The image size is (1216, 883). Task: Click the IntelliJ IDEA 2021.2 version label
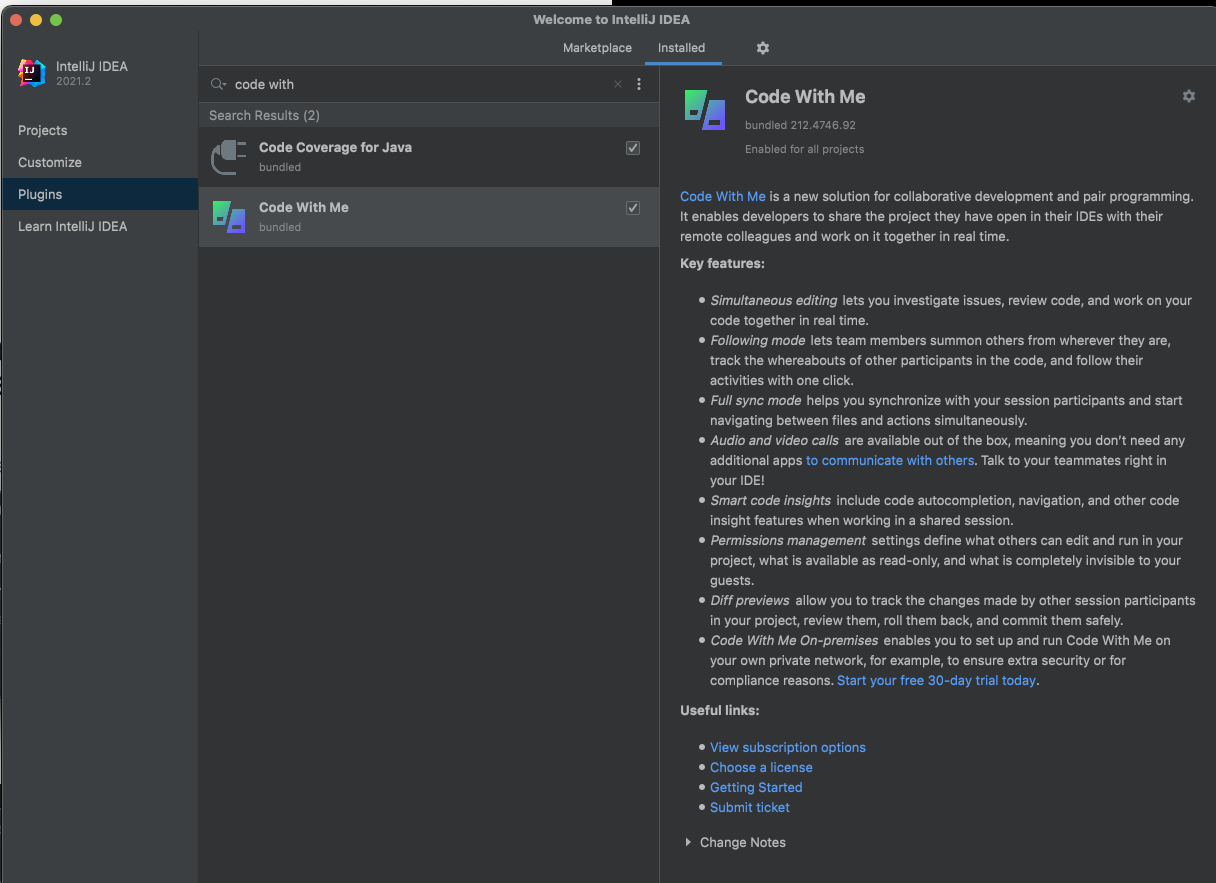[73, 81]
